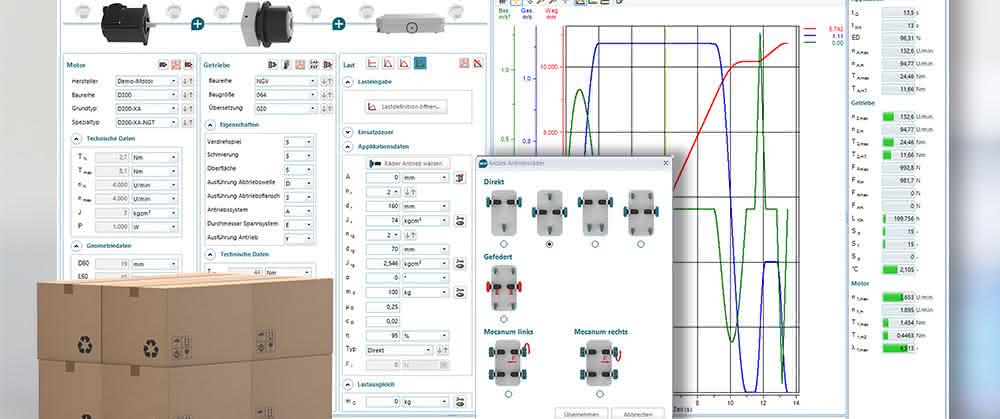Click the Übernehmen button in the dialog
The width and height of the screenshot is (1000, 419).
point(581,413)
